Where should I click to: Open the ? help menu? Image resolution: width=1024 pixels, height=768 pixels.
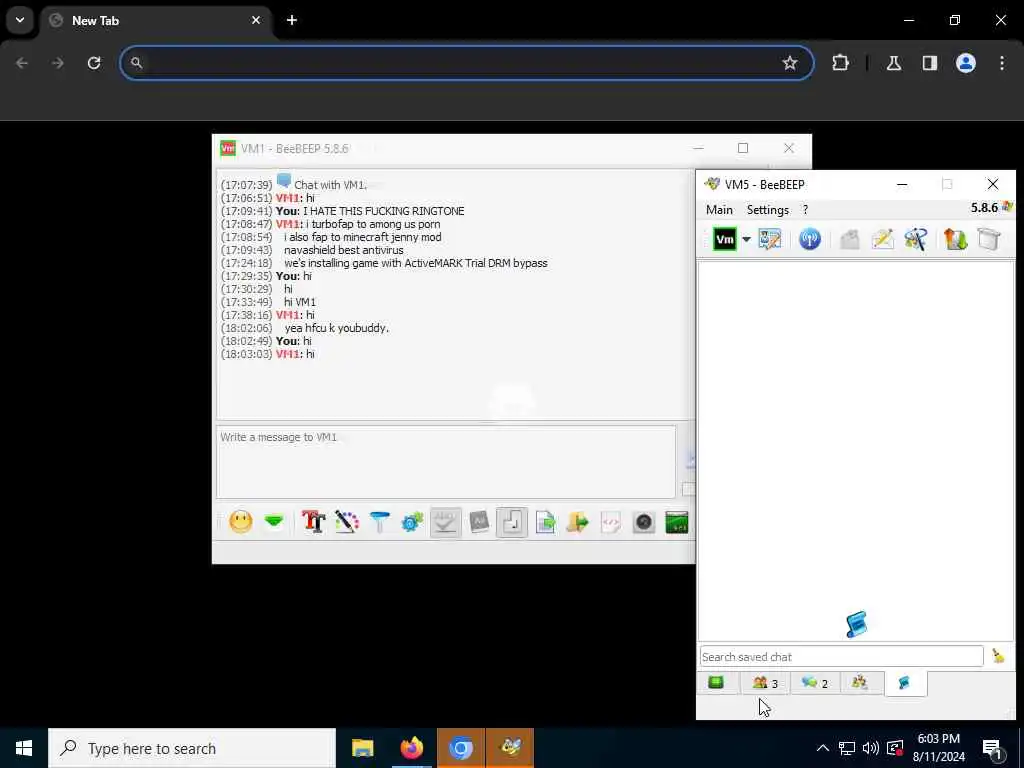(x=805, y=210)
